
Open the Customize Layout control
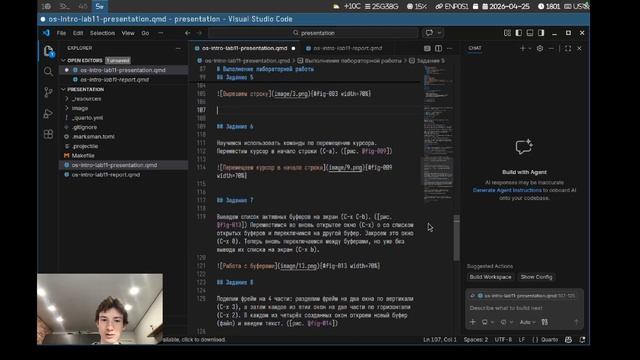click(507, 33)
